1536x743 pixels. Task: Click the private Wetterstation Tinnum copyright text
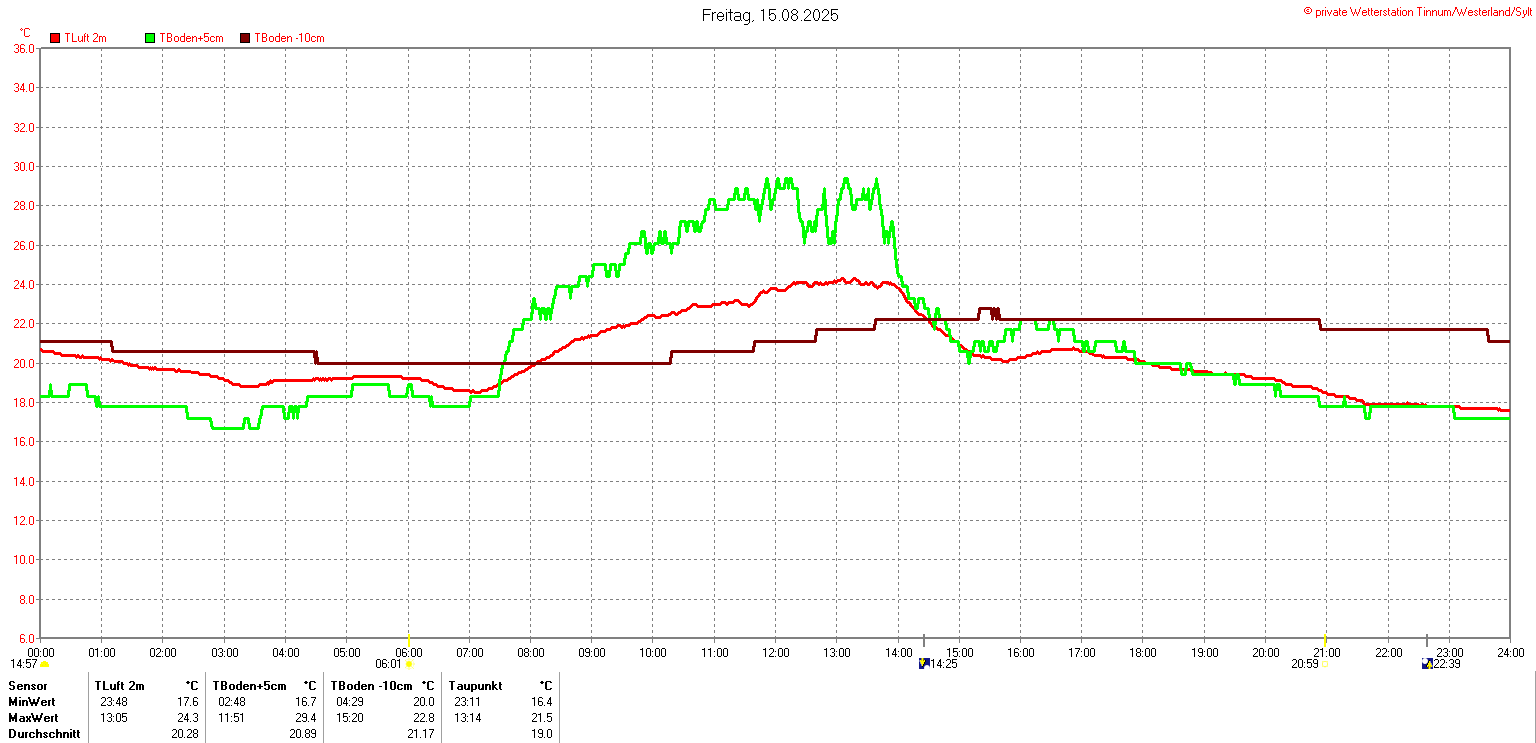[1417, 11]
